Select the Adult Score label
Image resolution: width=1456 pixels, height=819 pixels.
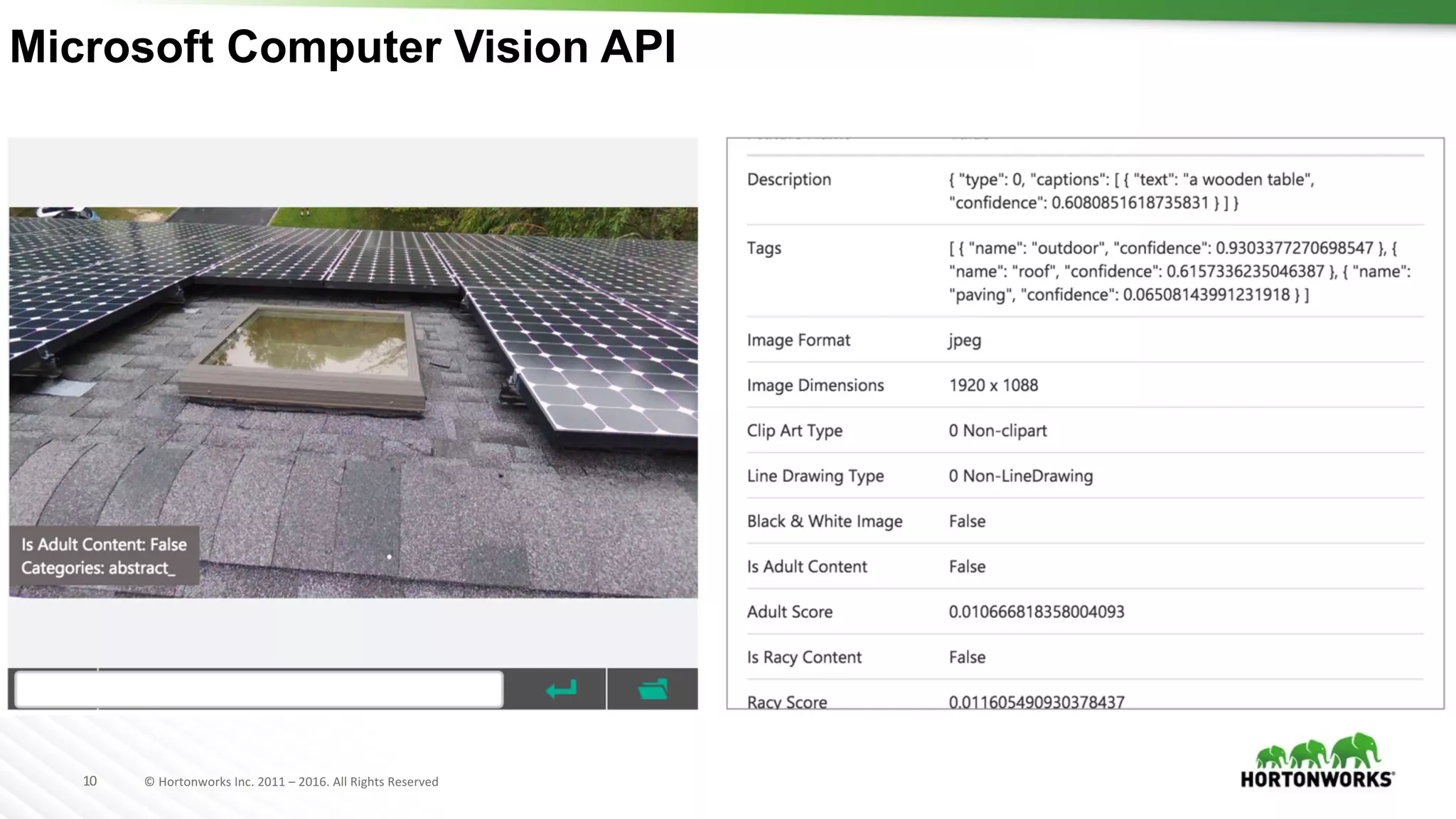(789, 612)
